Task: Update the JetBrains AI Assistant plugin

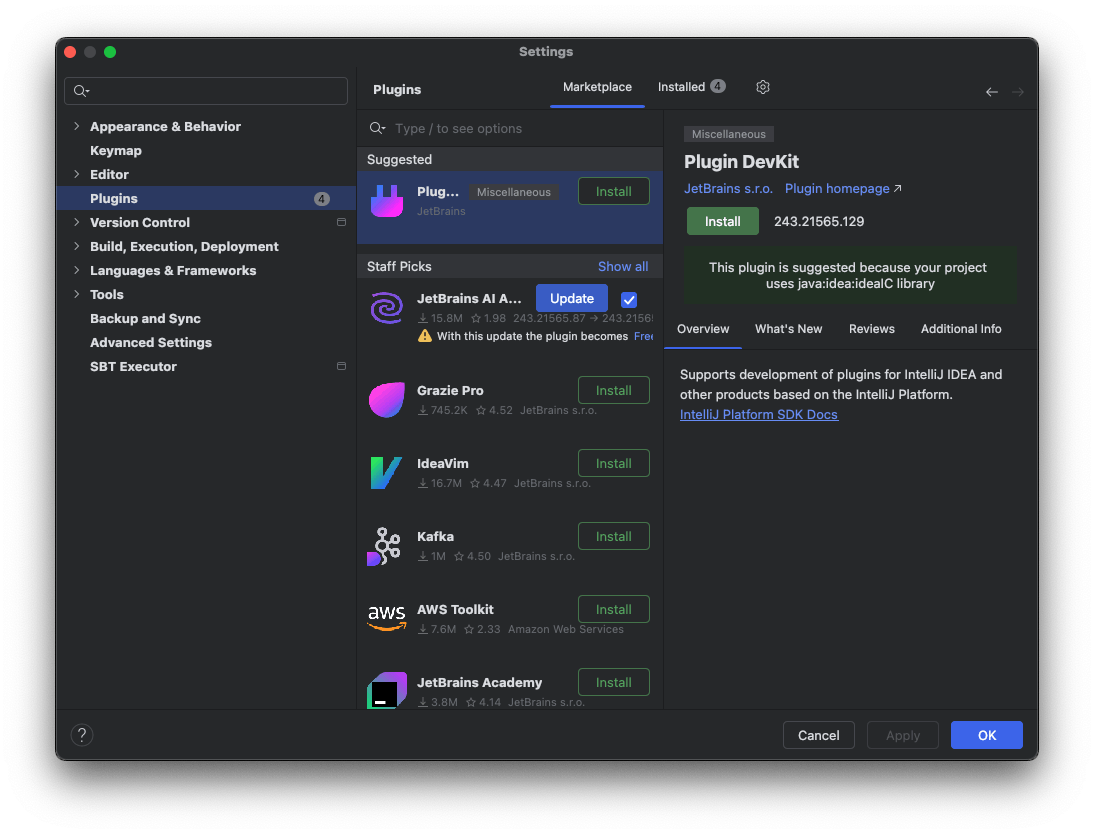Action: click(x=571, y=299)
